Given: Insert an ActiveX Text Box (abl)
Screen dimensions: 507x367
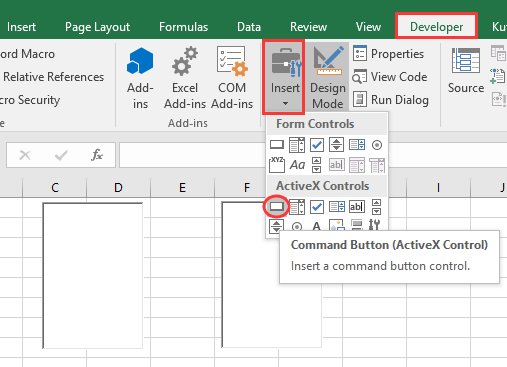Looking at the screenshot, I should click(x=357, y=207).
